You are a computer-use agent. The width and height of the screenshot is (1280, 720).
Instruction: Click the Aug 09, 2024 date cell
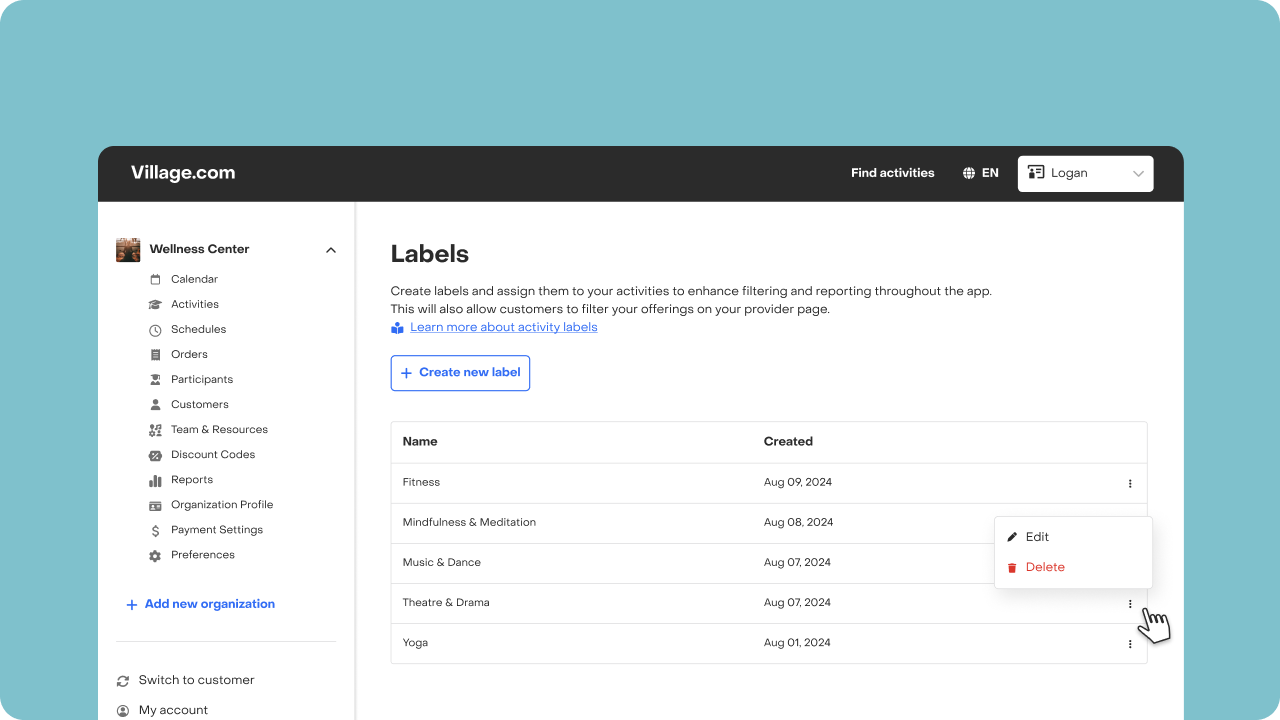(x=798, y=482)
